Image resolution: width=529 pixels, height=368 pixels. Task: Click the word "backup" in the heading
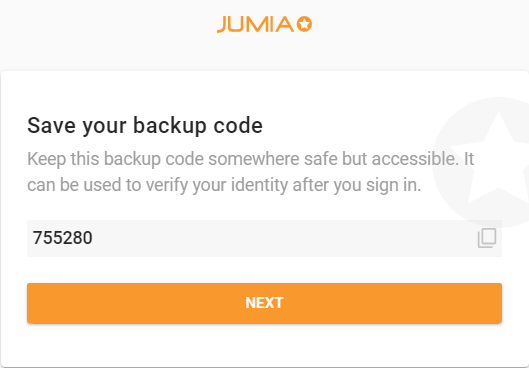pyautogui.click(x=170, y=125)
